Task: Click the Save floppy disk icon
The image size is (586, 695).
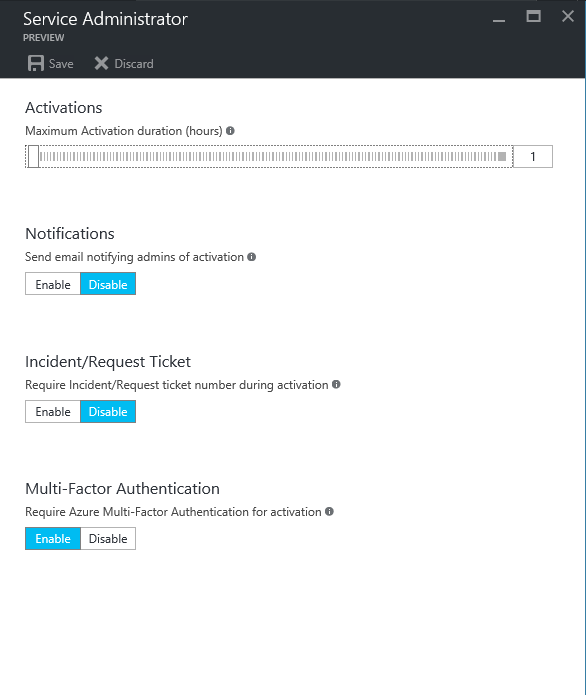Action: tap(35, 63)
